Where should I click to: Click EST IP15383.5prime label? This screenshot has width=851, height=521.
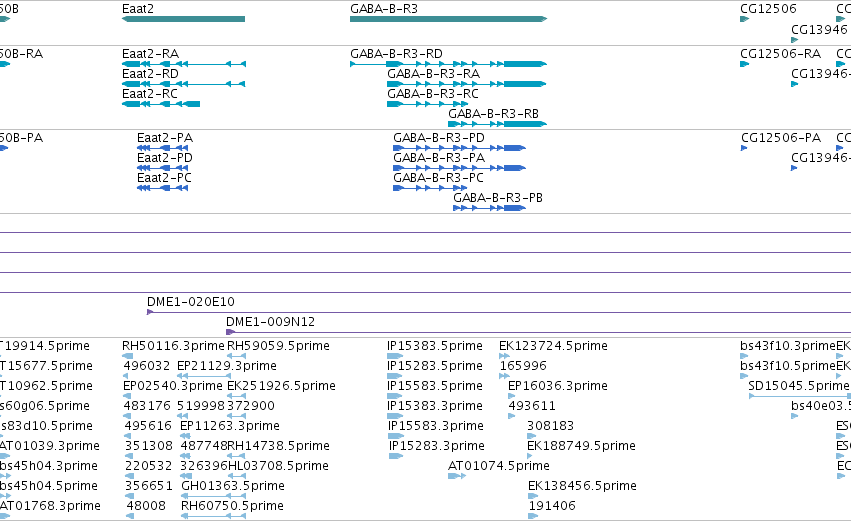pos(435,346)
